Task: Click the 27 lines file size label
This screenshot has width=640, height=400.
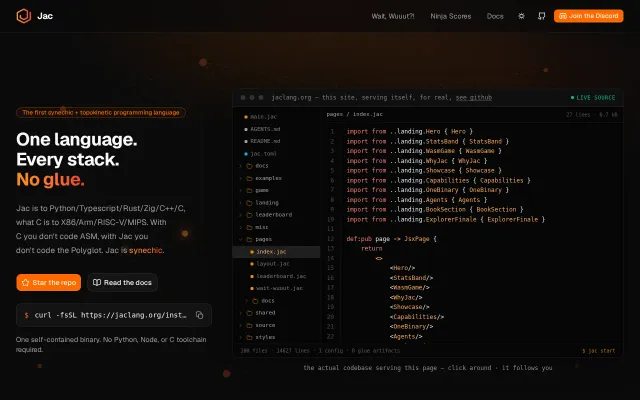Action: (592, 115)
